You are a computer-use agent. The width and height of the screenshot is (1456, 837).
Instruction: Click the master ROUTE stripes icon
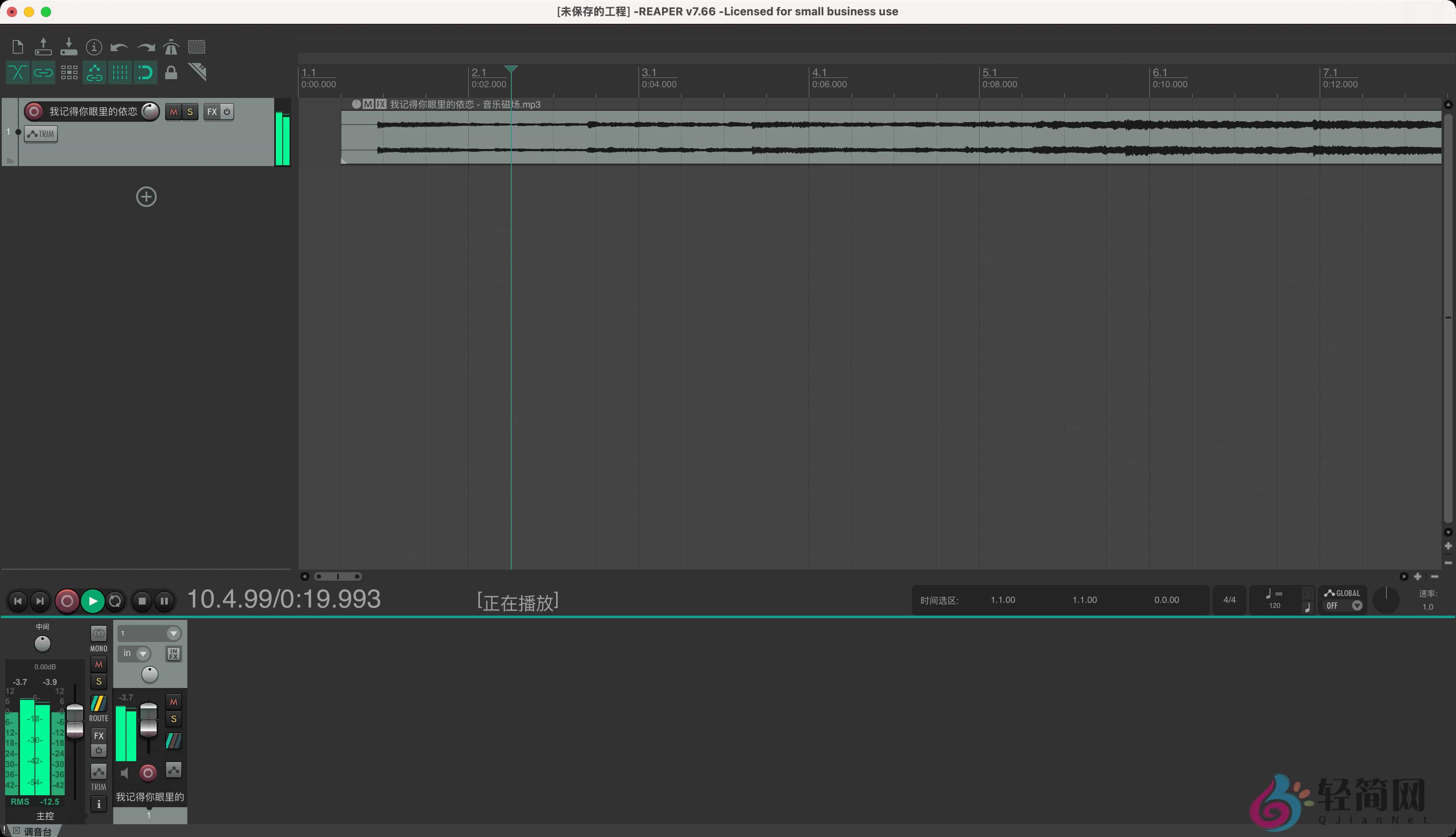(98, 703)
